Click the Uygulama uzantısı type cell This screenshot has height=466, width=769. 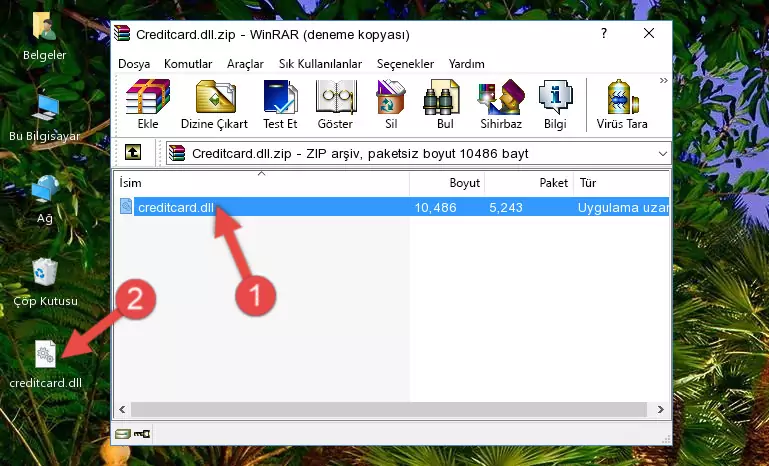point(623,207)
